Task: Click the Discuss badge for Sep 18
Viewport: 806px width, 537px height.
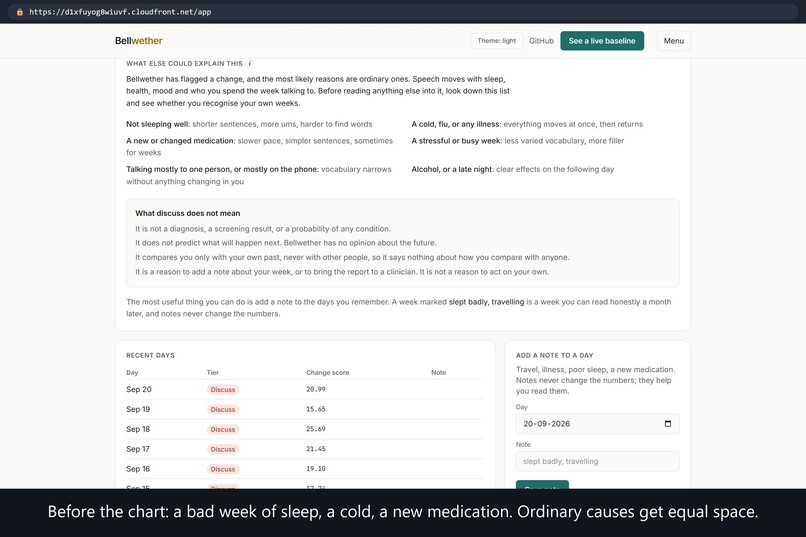Action: (x=223, y=429)
